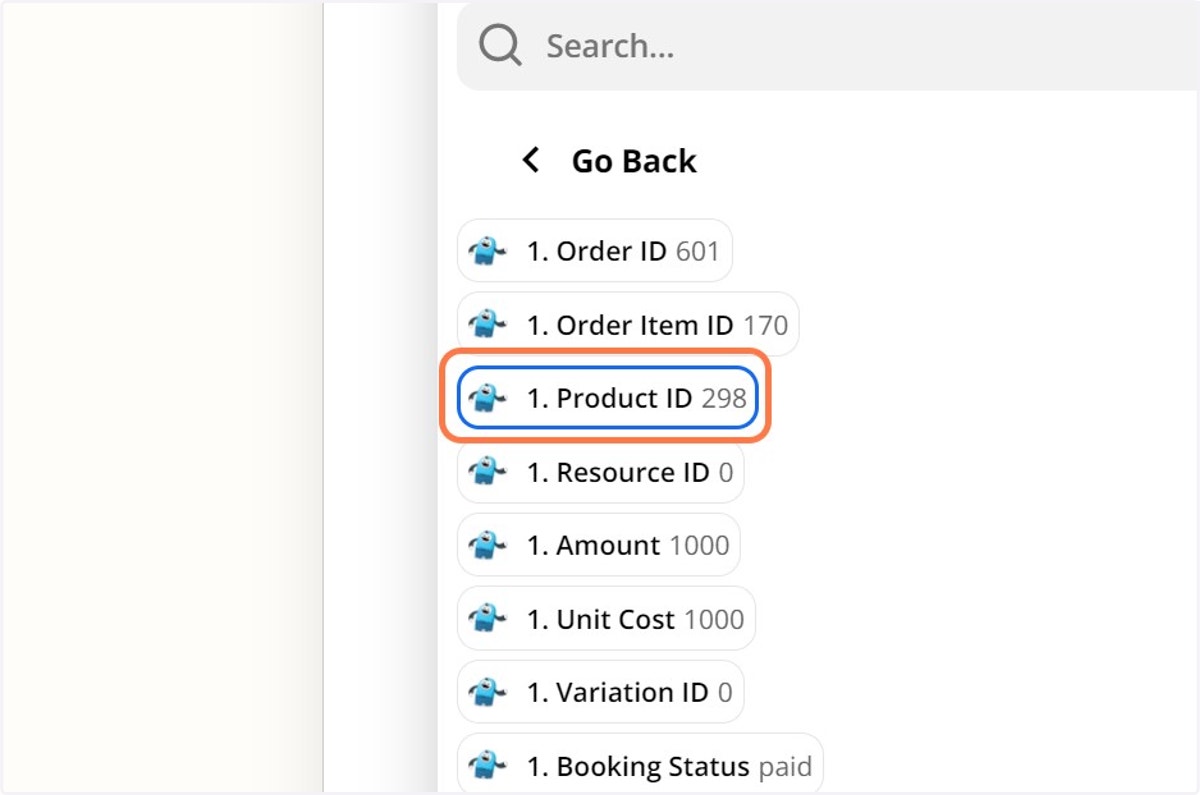Viewport: 1200px width, 795px height.
Task: Click the app icon beside Order Item ID
Action: point(487,324)
